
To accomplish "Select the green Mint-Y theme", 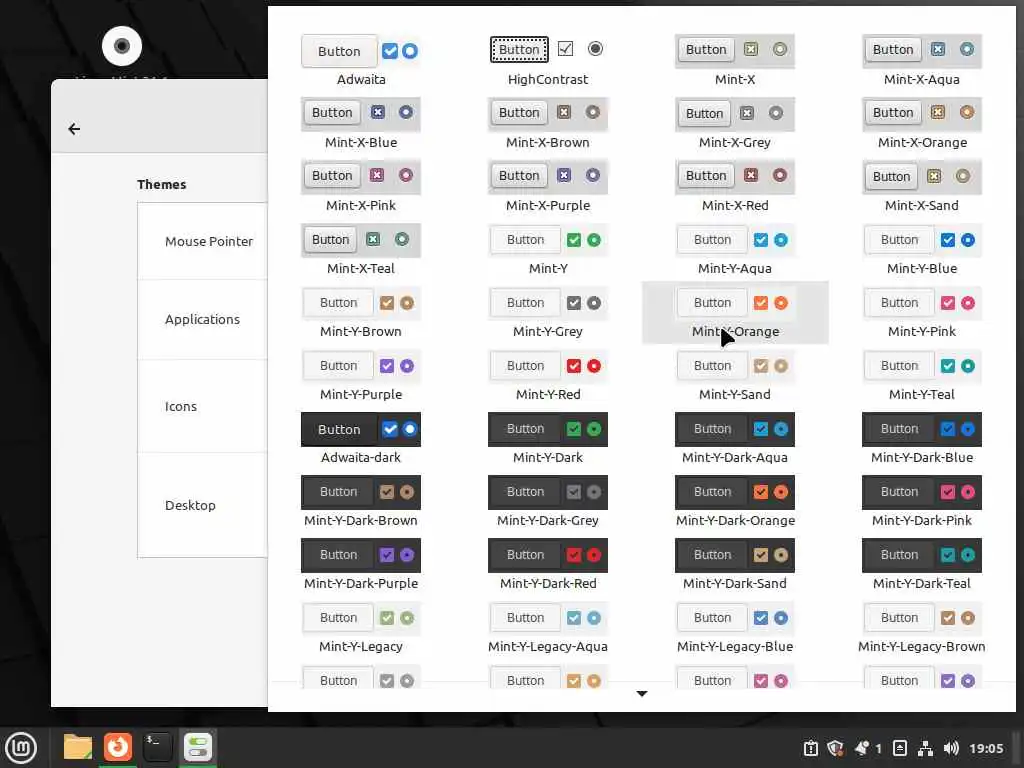I will [548, 250].
